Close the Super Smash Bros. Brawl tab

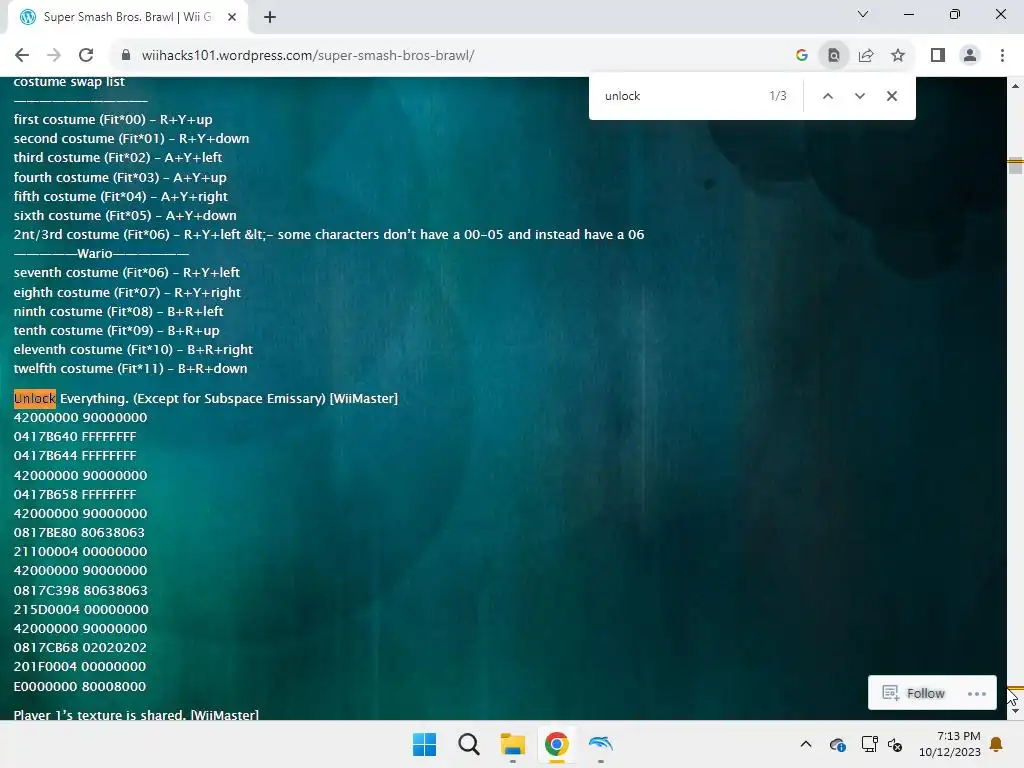tap(232, 17)
